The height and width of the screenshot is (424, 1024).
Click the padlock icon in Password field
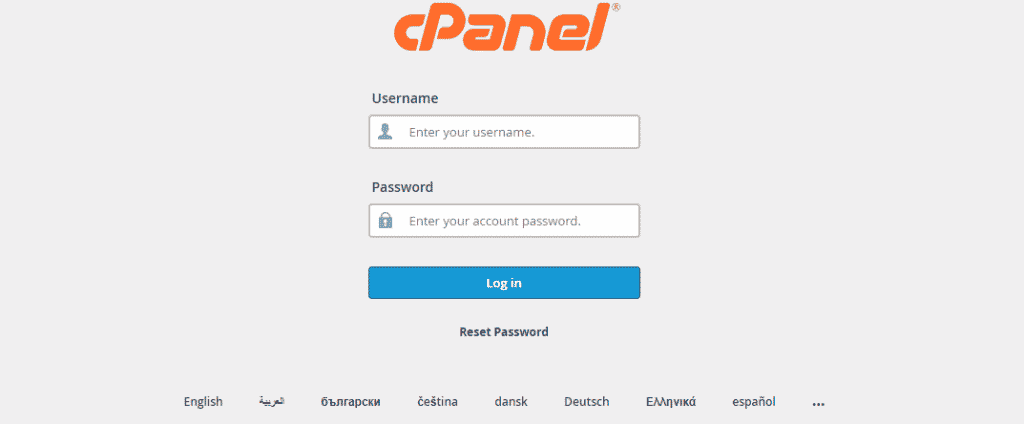(385, 221)
